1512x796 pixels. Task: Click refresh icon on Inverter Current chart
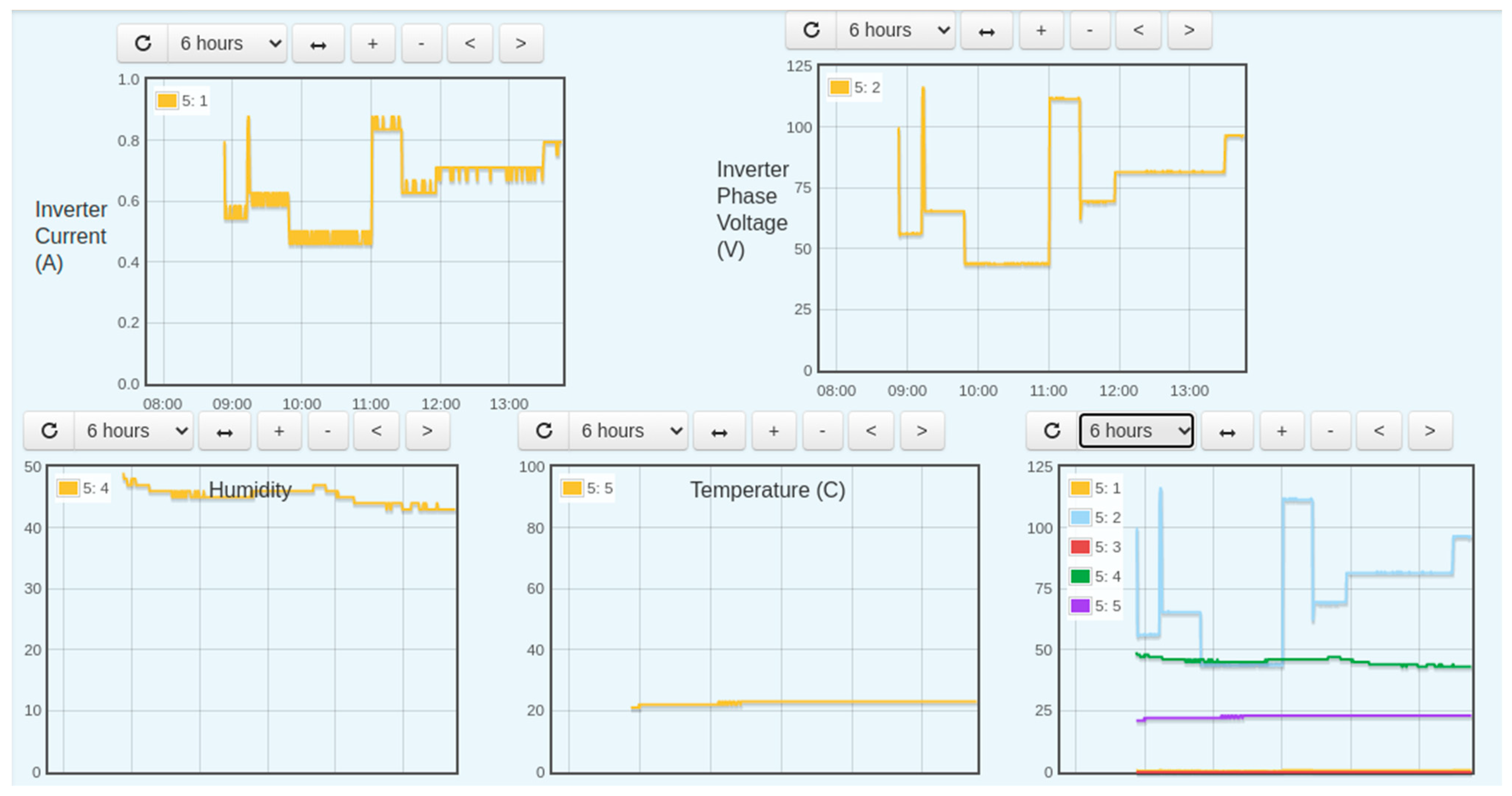143,43
